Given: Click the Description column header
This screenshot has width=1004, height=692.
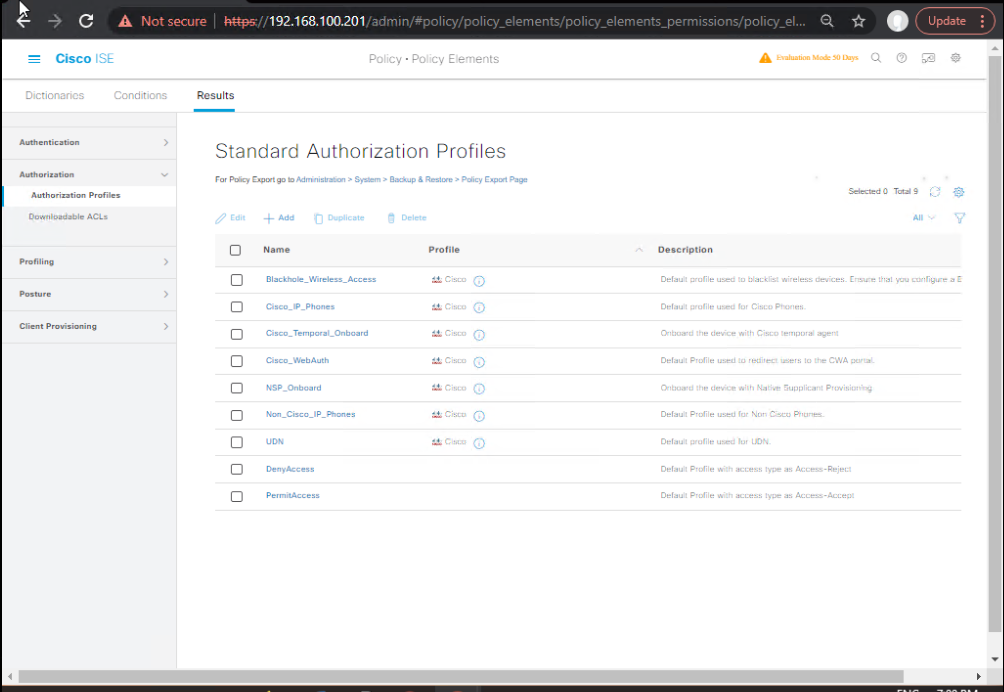Looking at the screenshot, I should 685,250.
